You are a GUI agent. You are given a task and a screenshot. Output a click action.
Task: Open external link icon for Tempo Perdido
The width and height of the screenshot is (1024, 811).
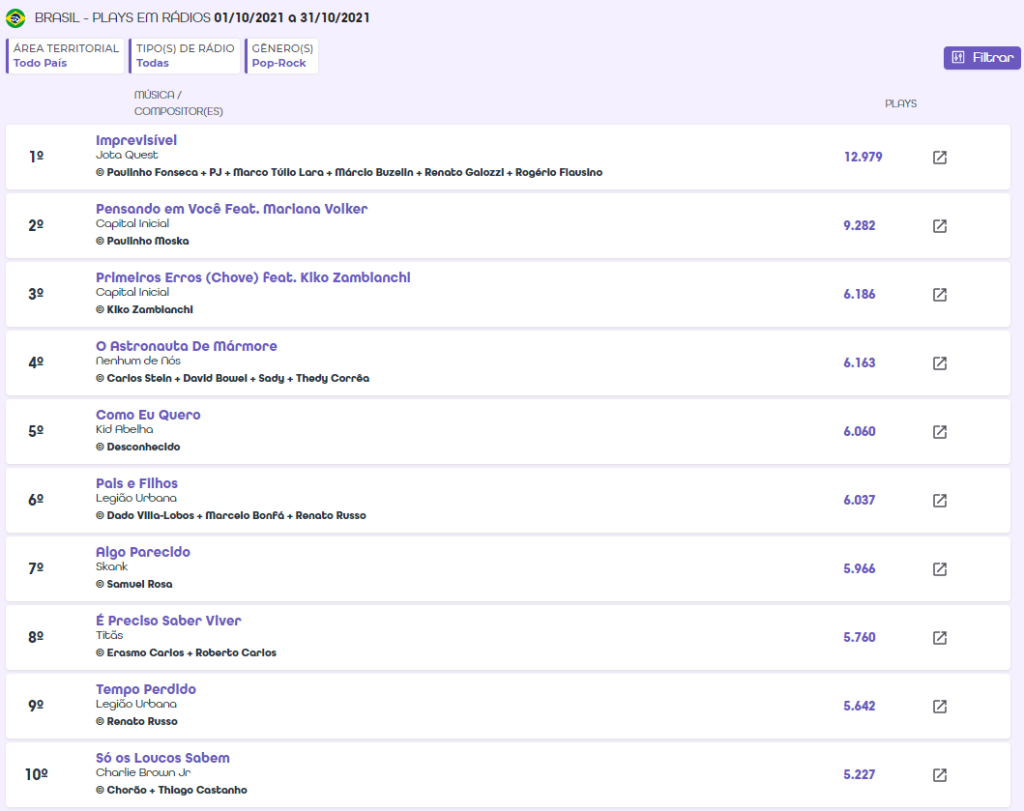coord(939,706)
